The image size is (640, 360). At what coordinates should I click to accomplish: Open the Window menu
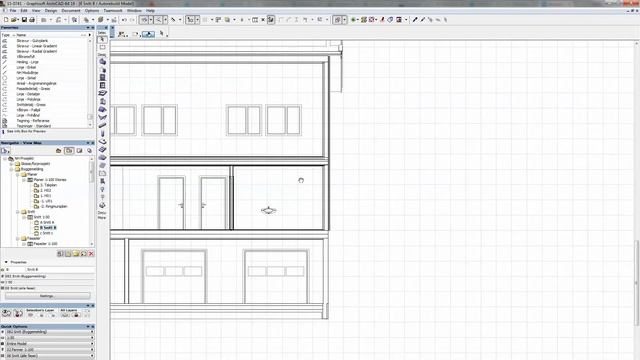click(x=134, y=11)
